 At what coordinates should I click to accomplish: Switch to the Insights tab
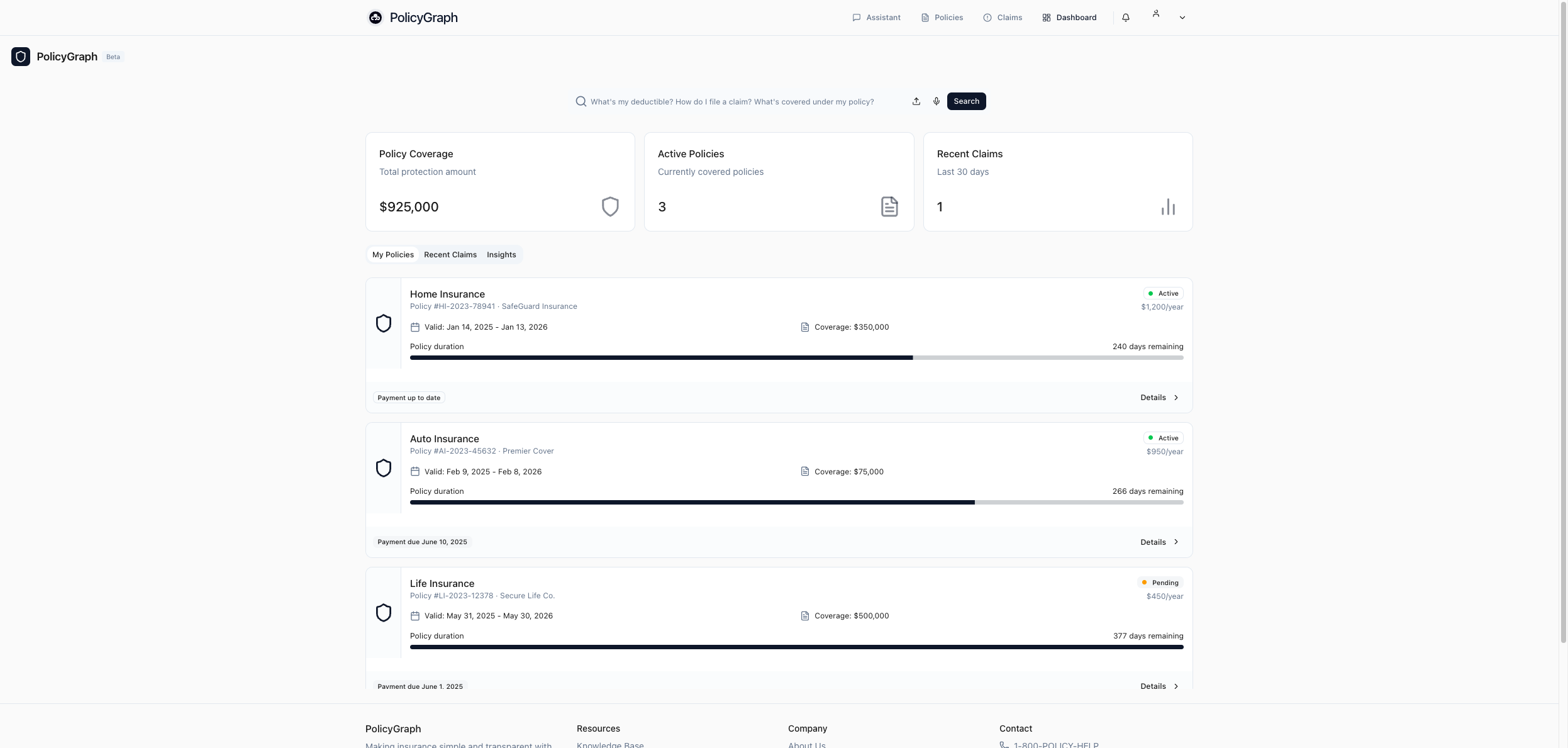coord(501,255)
